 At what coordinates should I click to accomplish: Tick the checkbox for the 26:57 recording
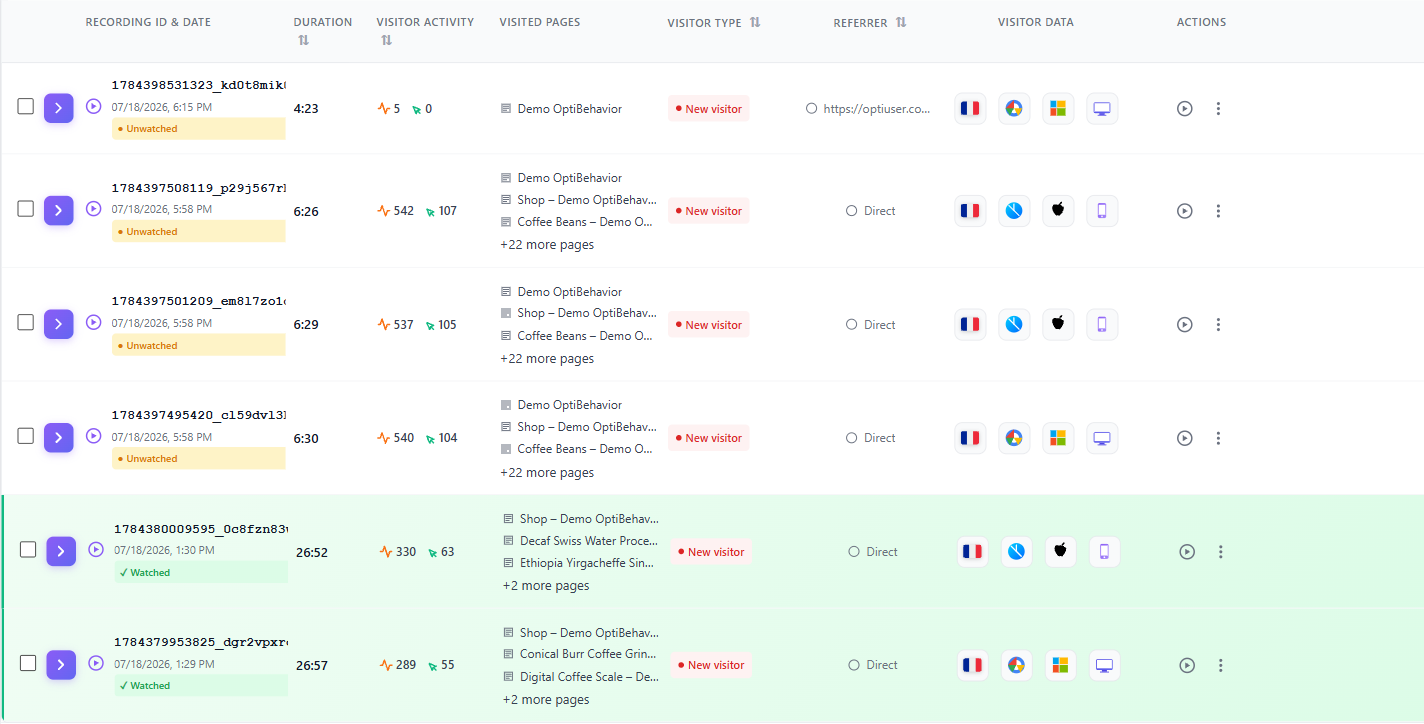coord(28,663)
